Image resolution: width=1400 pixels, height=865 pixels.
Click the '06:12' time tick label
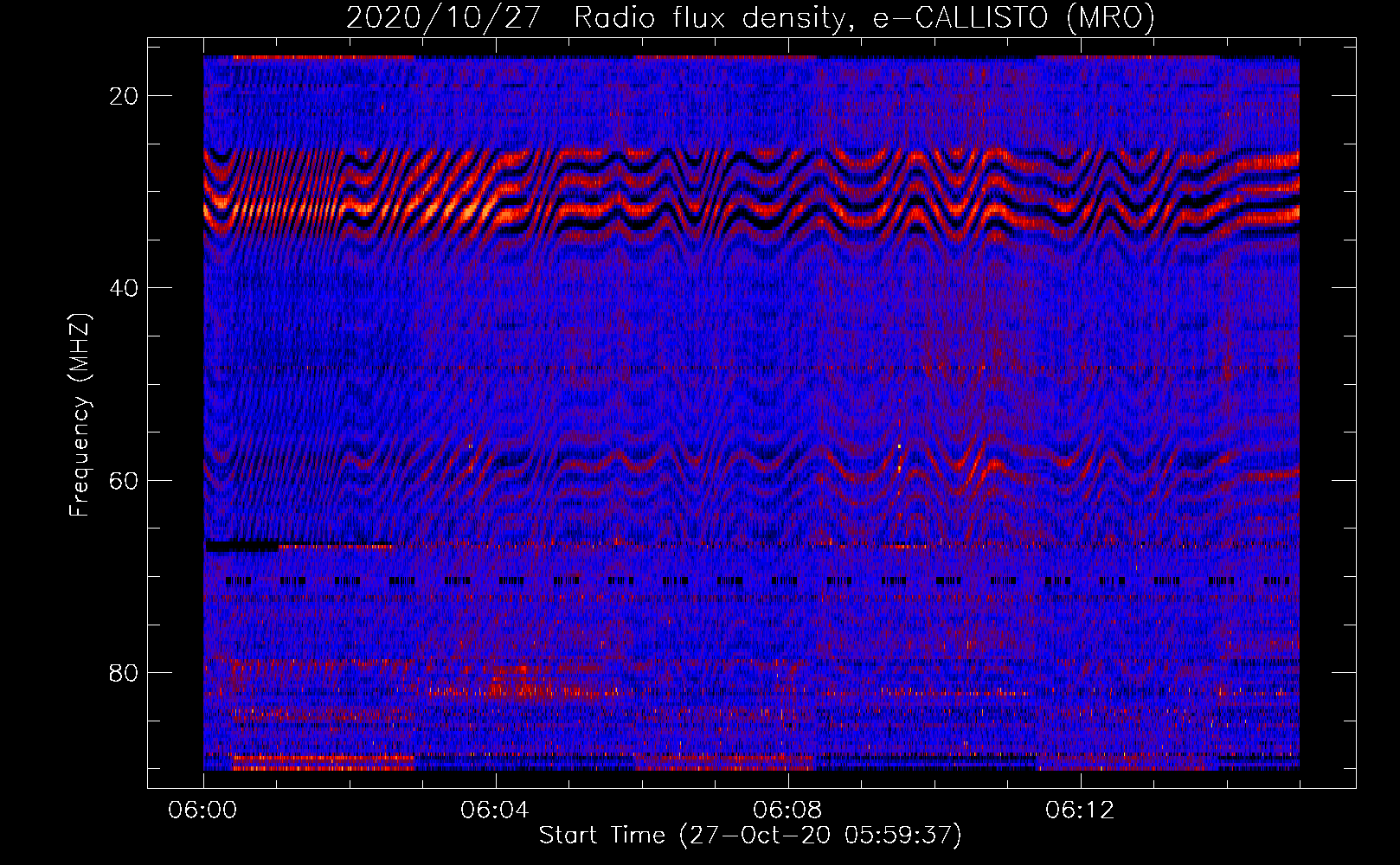[x=1080, y=811]
